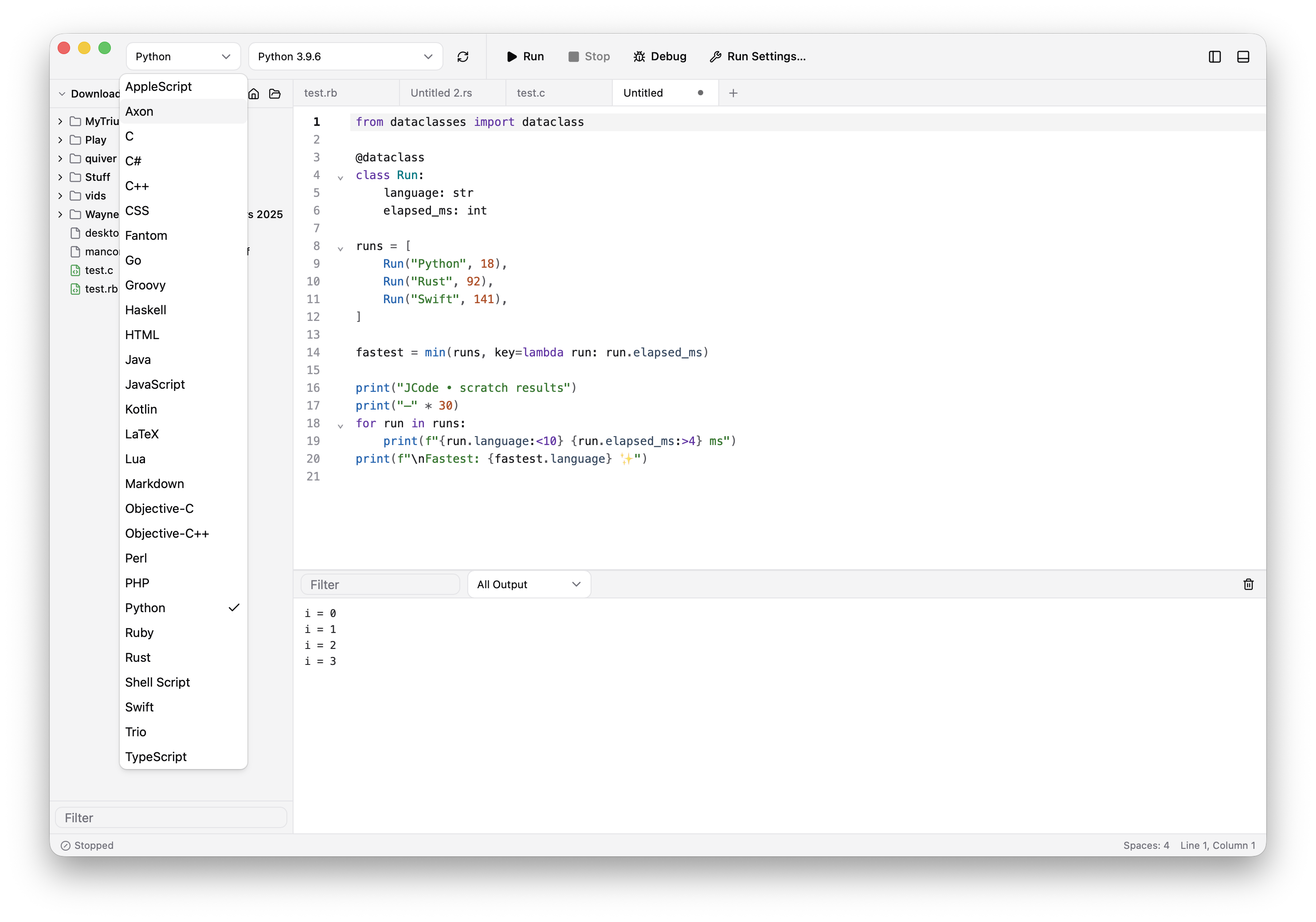Switch to the Untitled 2.rs tab
This screenshot has height=922, width=1316.
coord(452,93)
